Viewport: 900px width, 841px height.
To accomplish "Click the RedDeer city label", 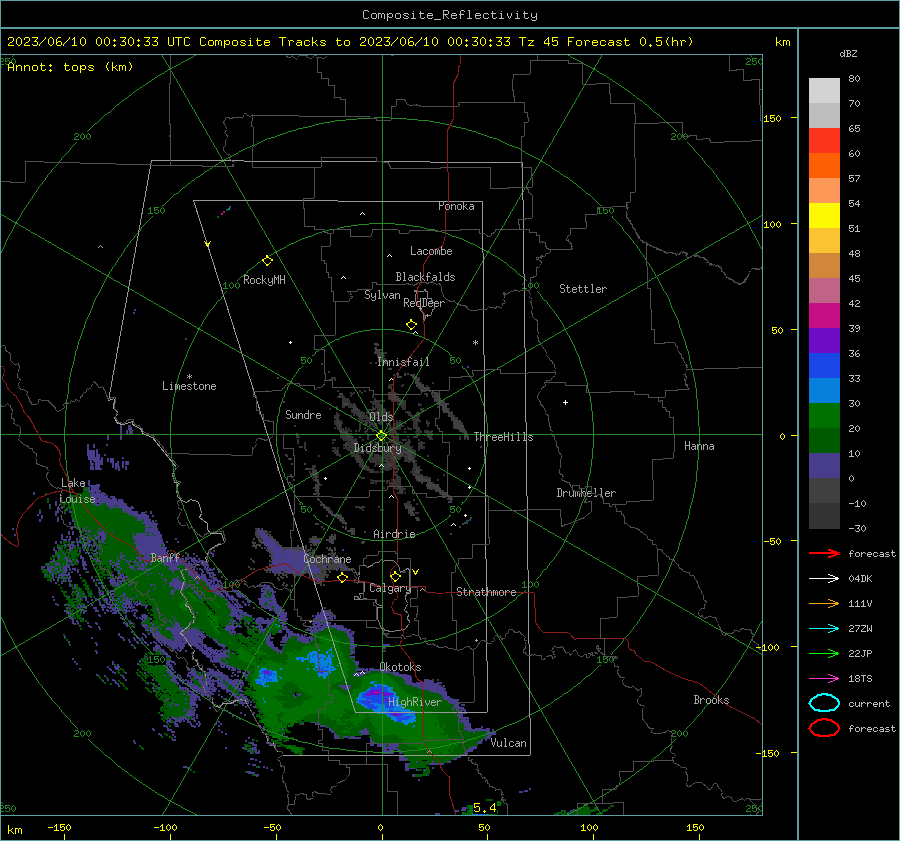I will 424,303.
